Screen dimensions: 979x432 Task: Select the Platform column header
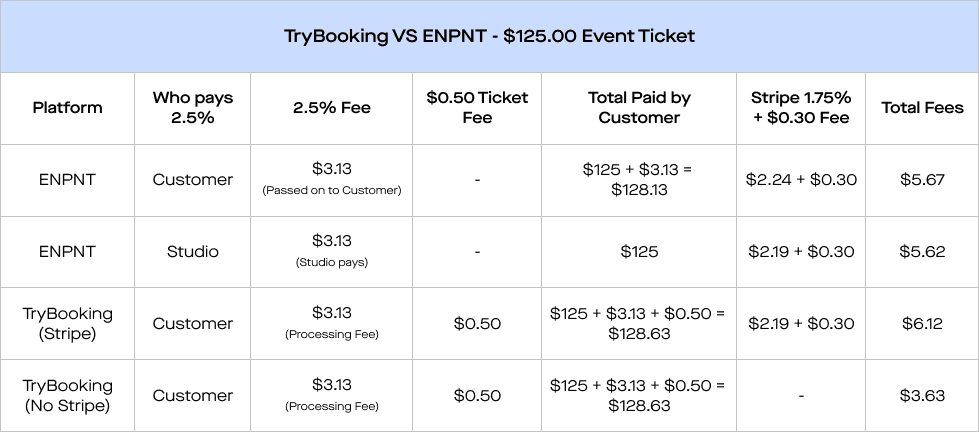click(x=67, y=108)
